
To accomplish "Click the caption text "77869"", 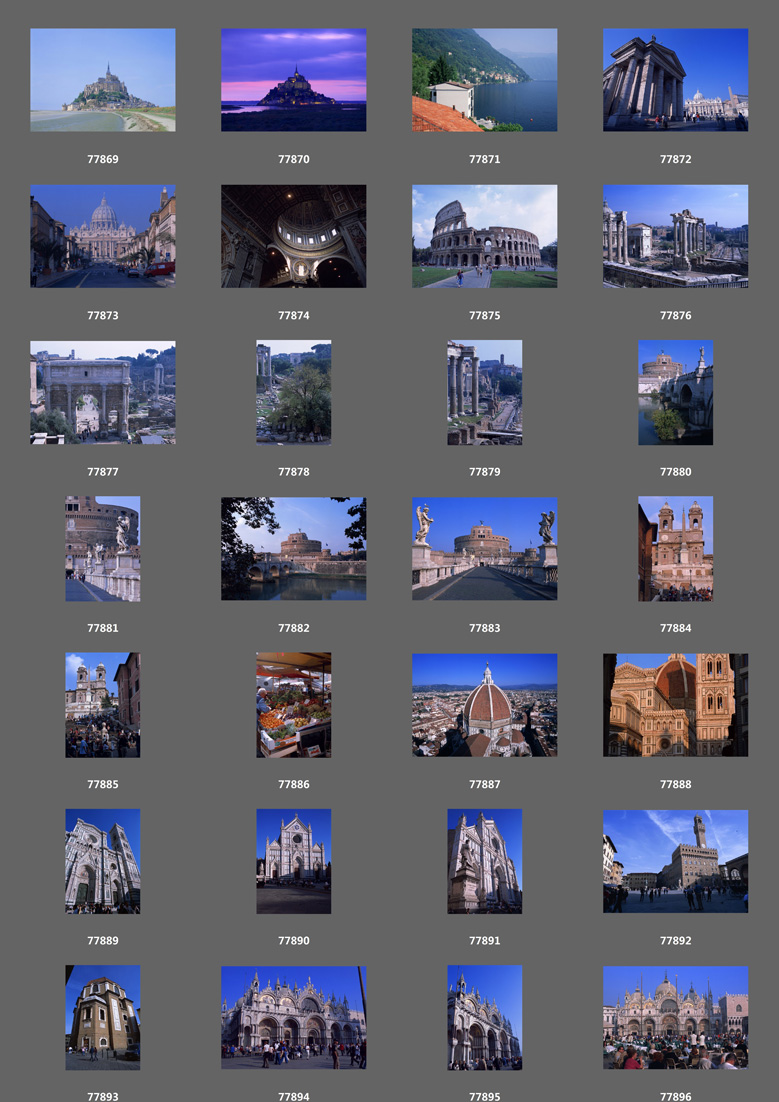I will (x=103, y=159).
